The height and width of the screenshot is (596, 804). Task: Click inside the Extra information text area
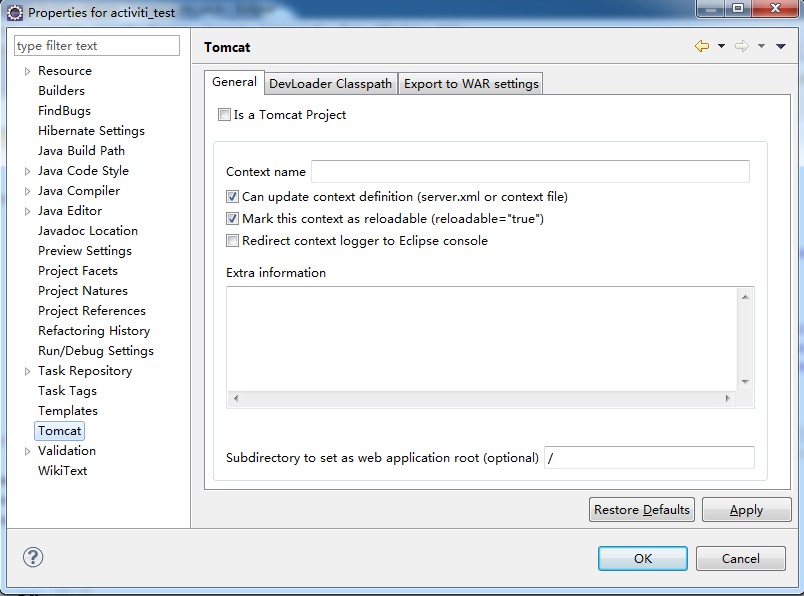(x=482, y=339)
